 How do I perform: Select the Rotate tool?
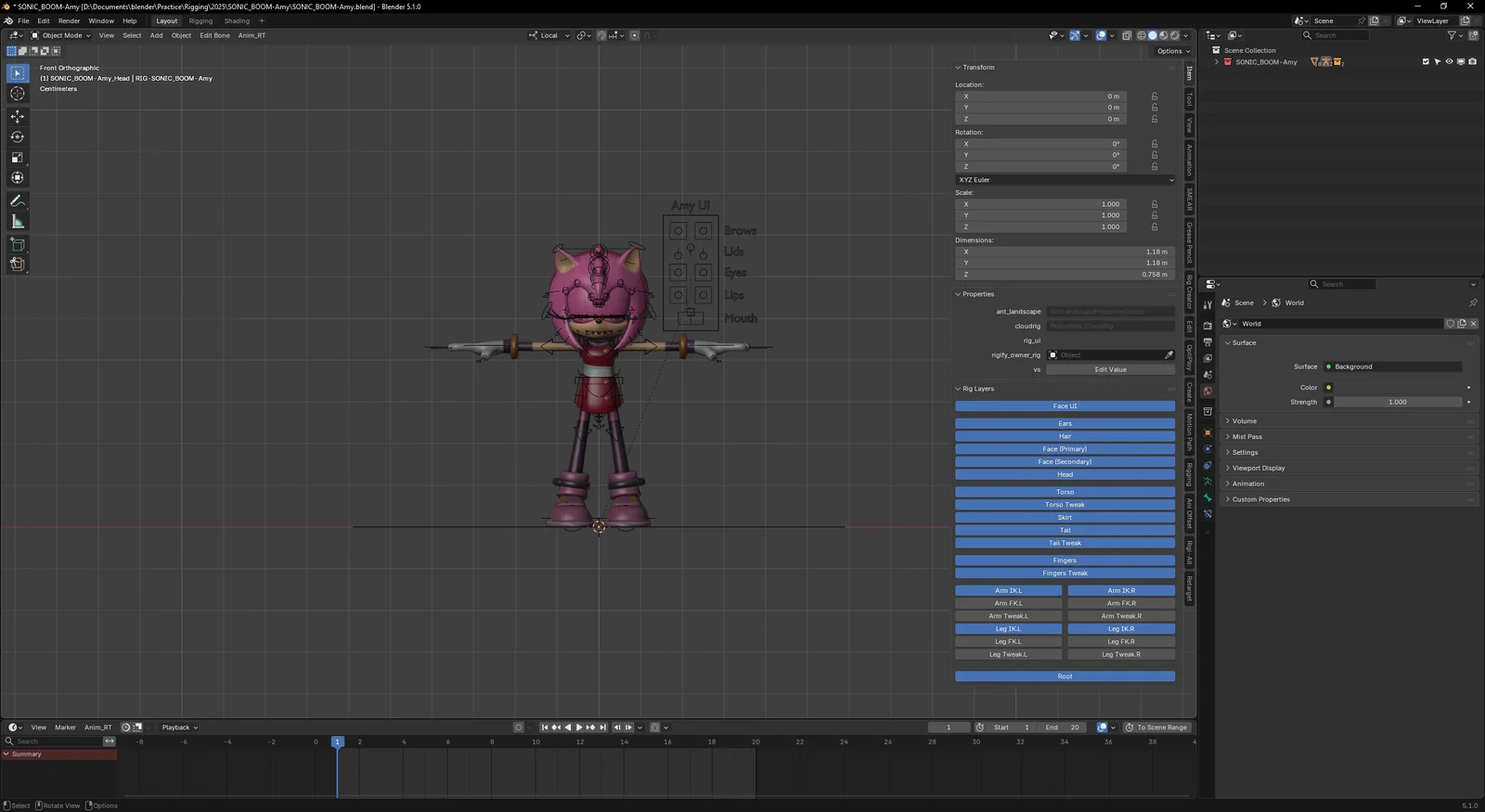[18, 136]
